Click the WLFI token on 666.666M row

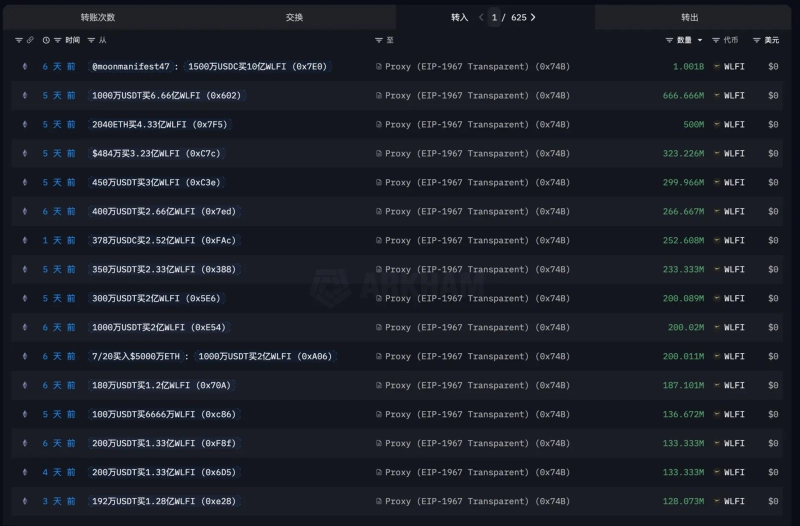(734, 96)
